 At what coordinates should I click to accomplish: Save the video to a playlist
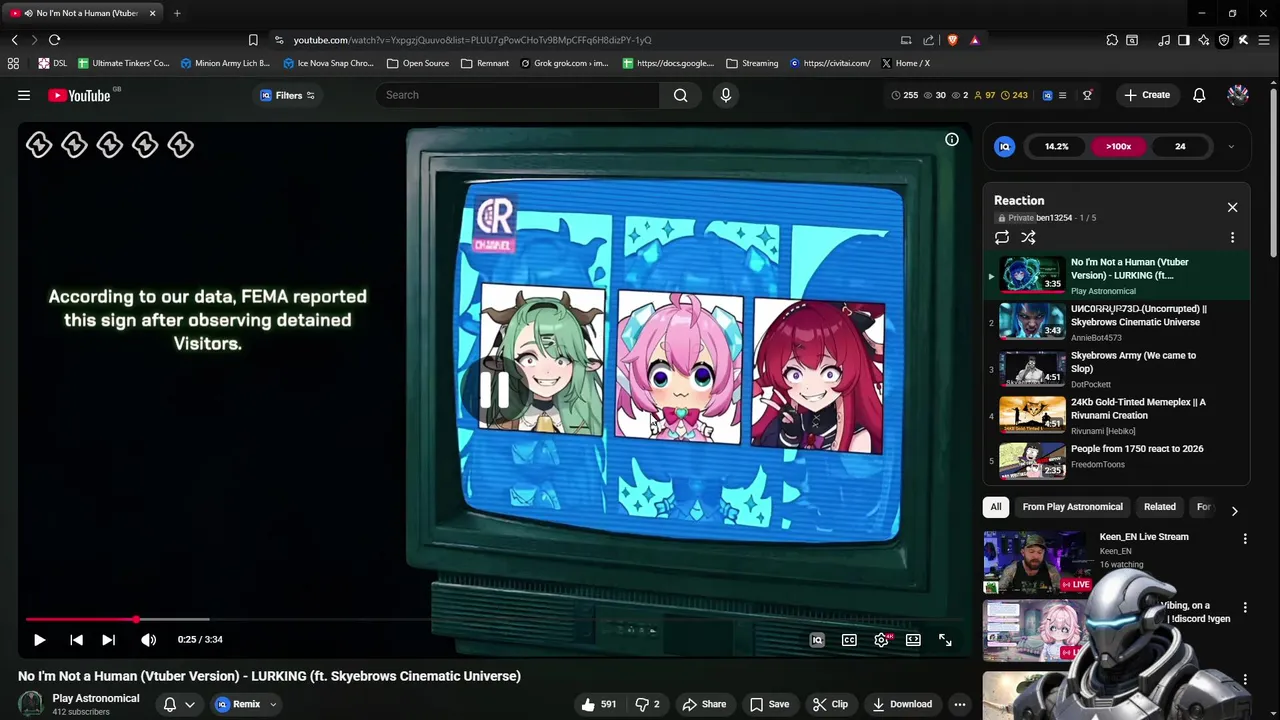(769, 704)
